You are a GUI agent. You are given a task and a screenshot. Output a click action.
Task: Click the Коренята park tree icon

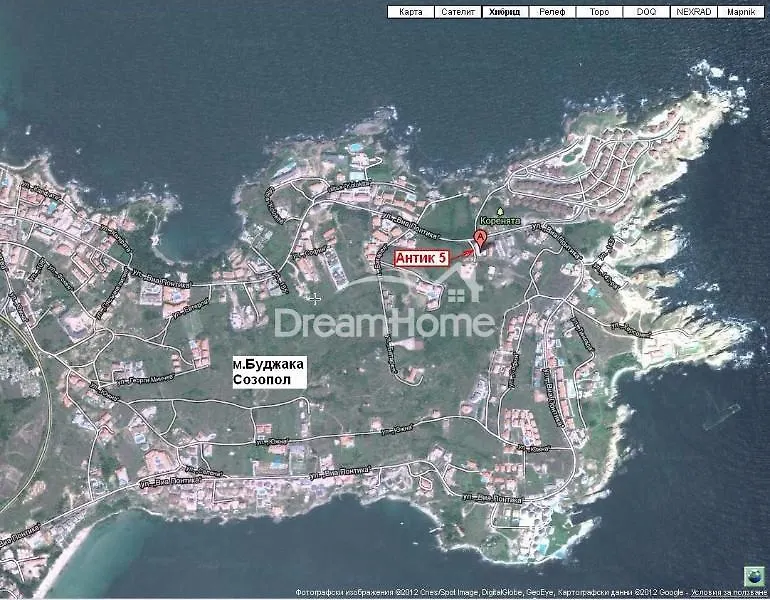[500, 212]
